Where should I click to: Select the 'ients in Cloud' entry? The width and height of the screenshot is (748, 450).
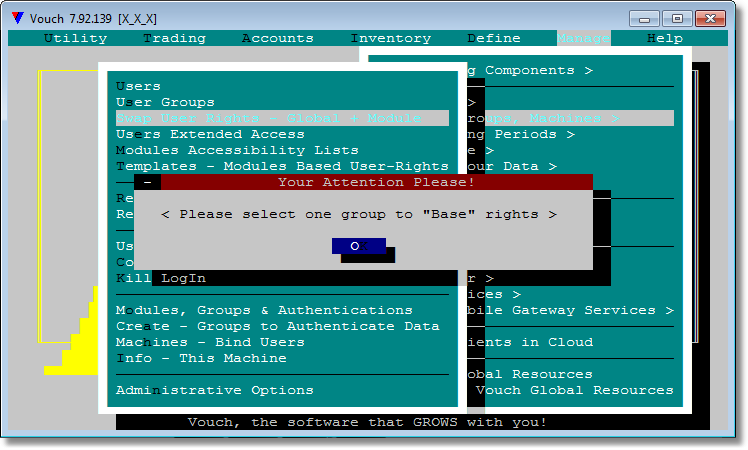pos(530,342)
